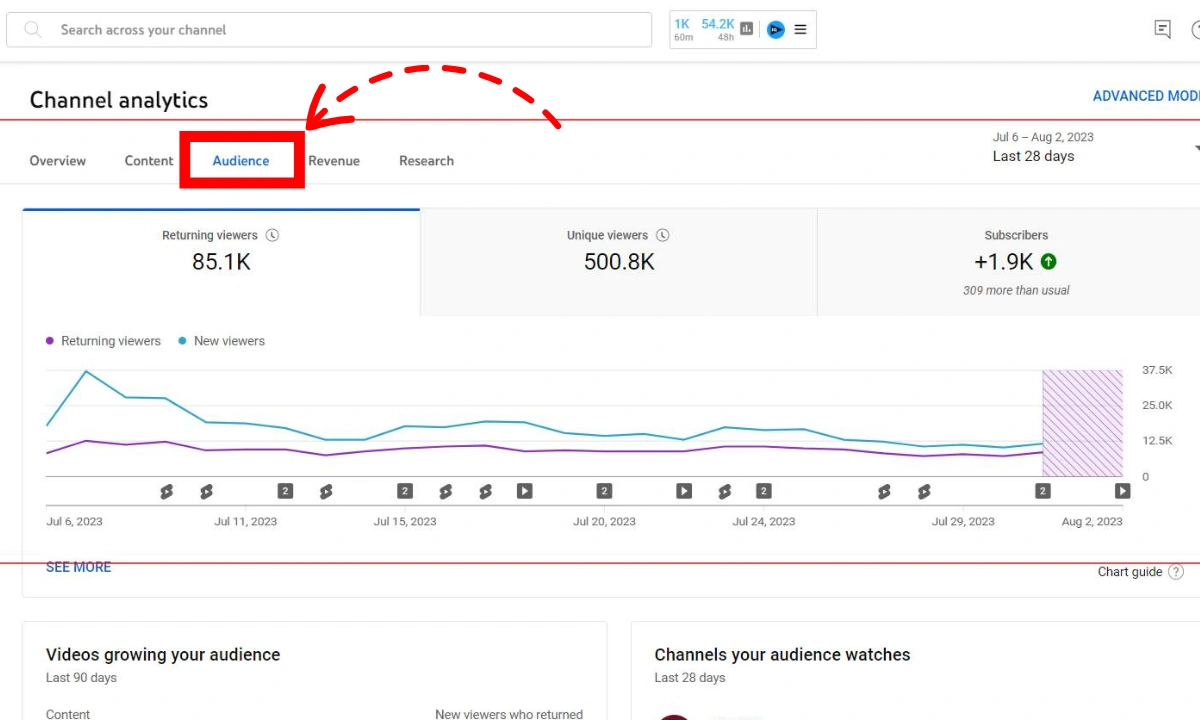
Task: Click the 37.5K y-axis label
Action: point(1157,371)
